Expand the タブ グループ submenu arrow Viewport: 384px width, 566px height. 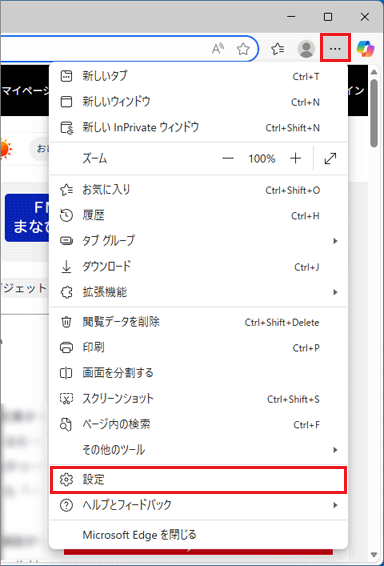point(335,241)
